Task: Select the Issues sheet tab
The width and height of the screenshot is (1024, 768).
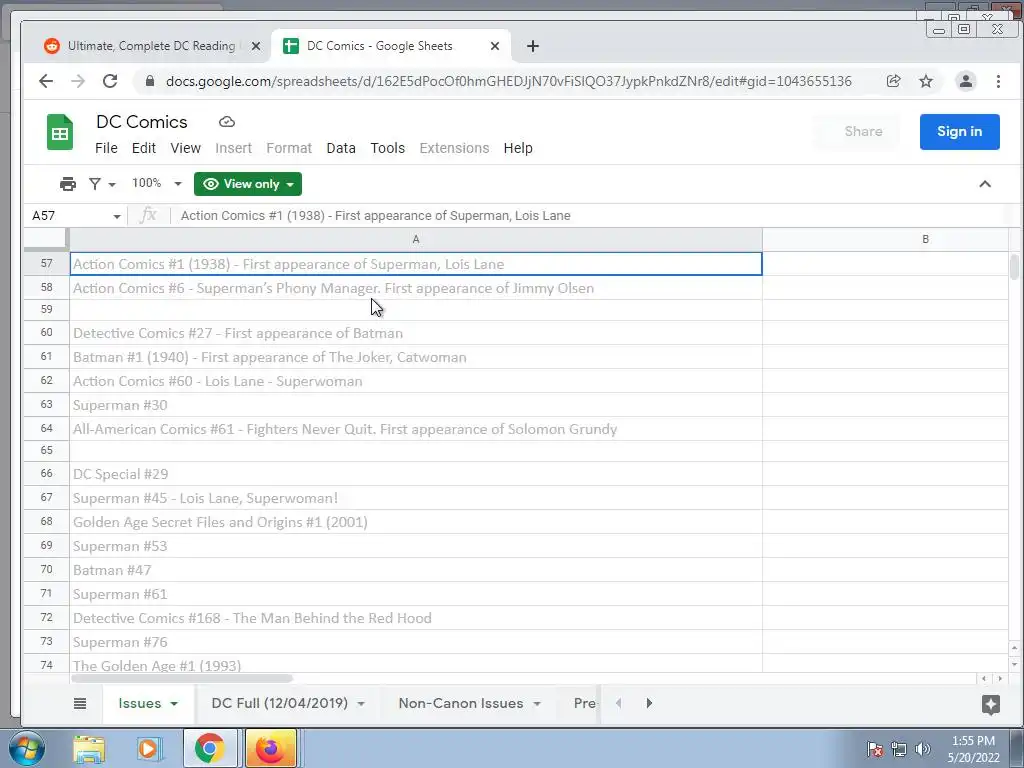Action: coord(139,703)
